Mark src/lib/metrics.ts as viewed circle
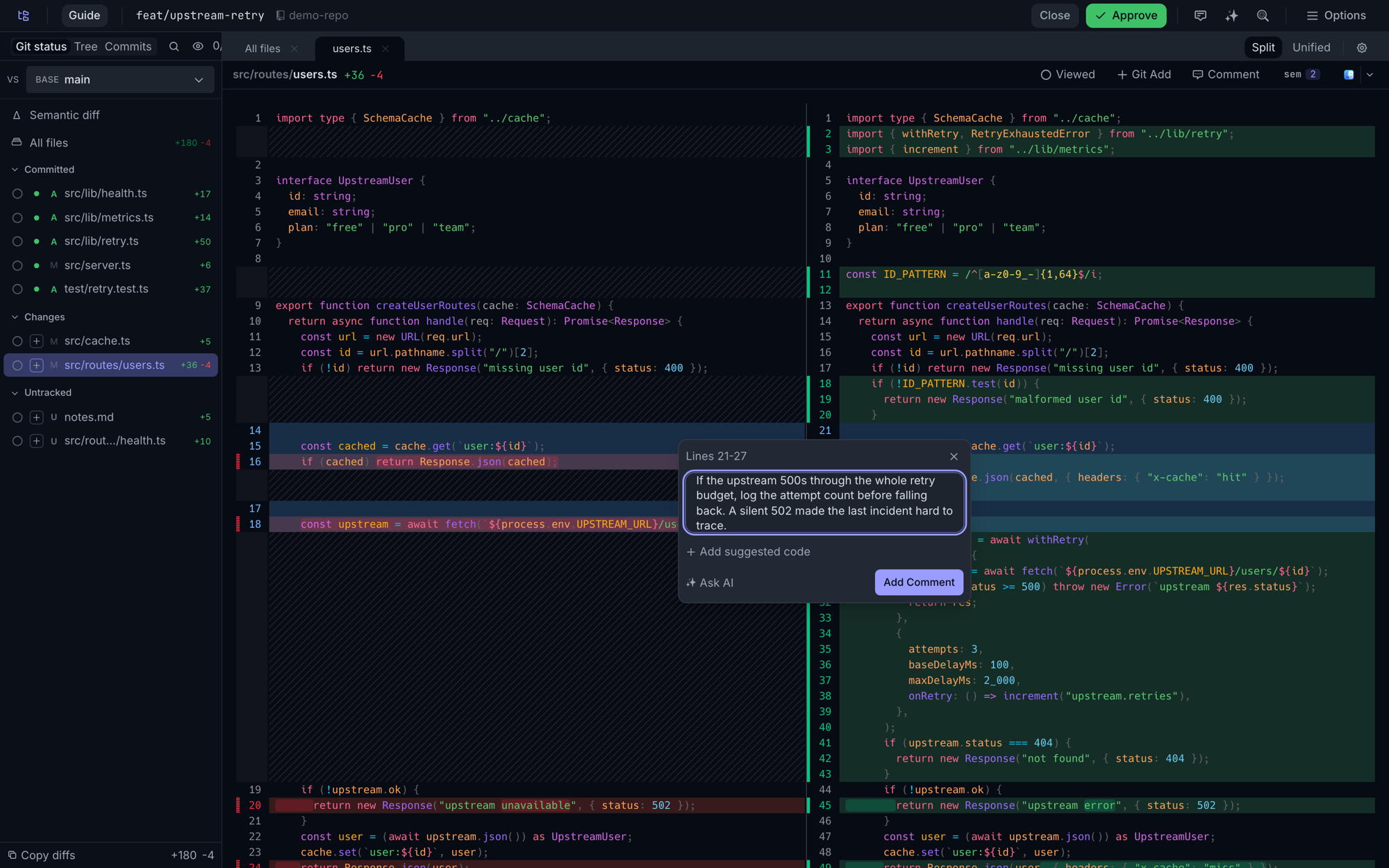Screen dimensions: 1389x868 click(x=17, y=217)
